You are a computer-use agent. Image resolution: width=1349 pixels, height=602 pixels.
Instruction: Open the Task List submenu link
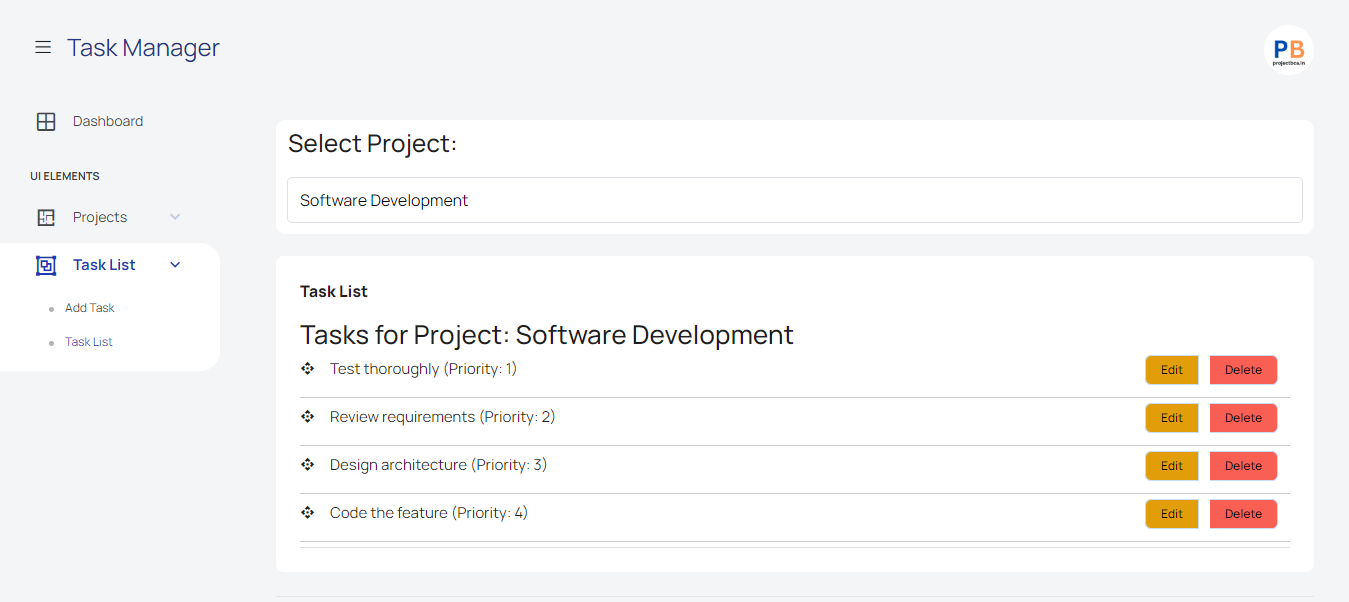point(89,342)
